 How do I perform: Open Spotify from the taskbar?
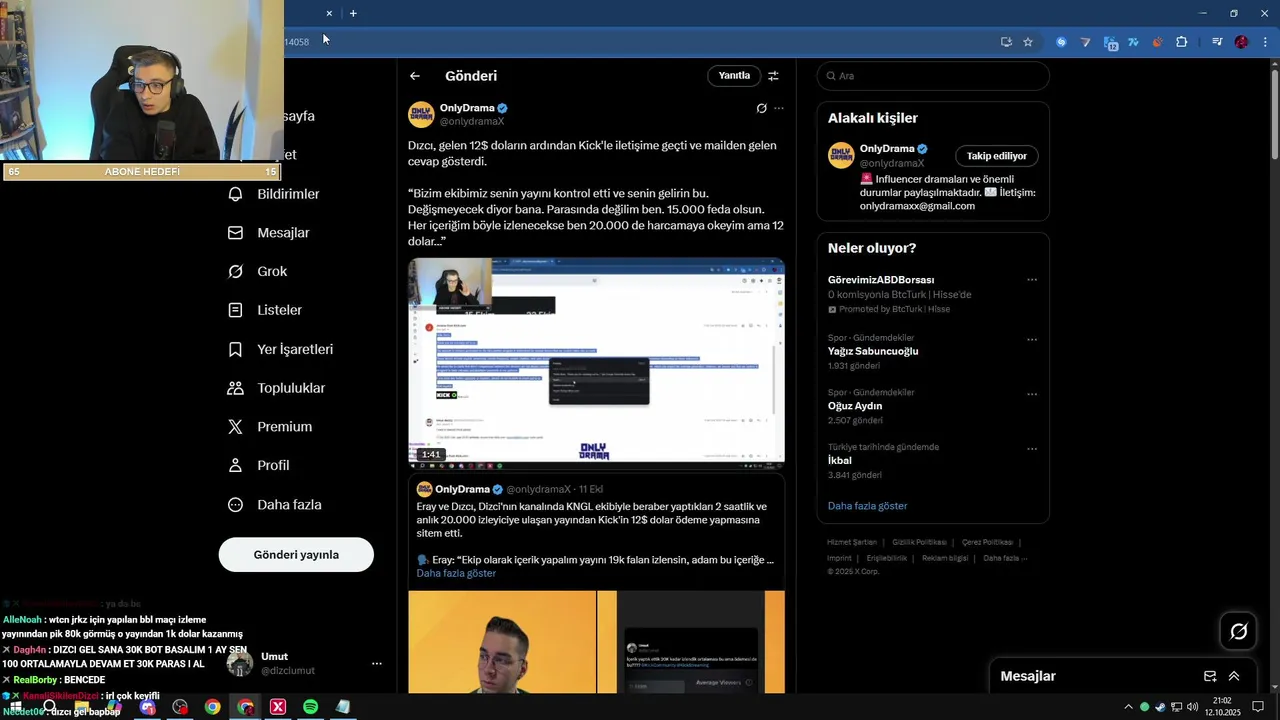310,707
